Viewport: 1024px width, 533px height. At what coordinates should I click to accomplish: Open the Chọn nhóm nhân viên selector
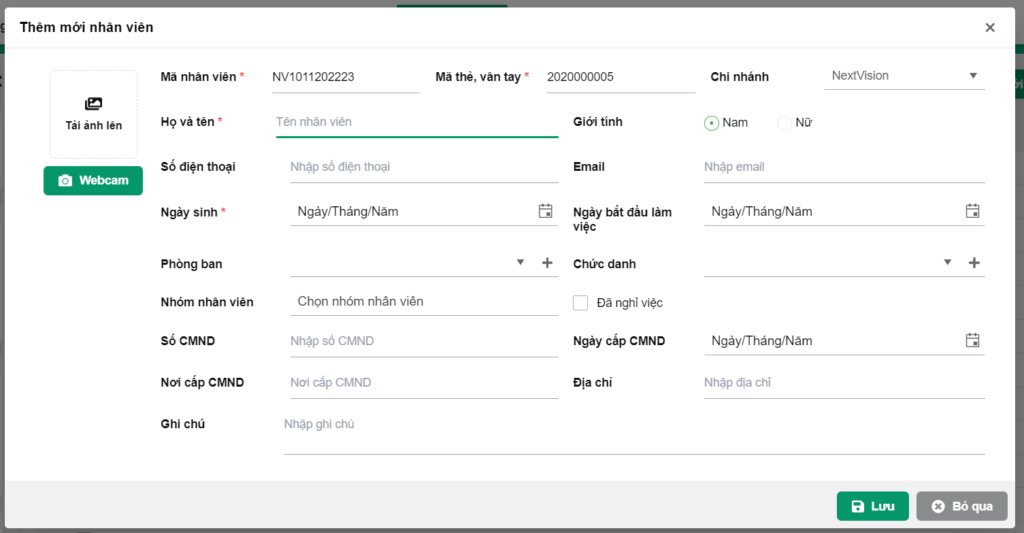coord(424,302)
